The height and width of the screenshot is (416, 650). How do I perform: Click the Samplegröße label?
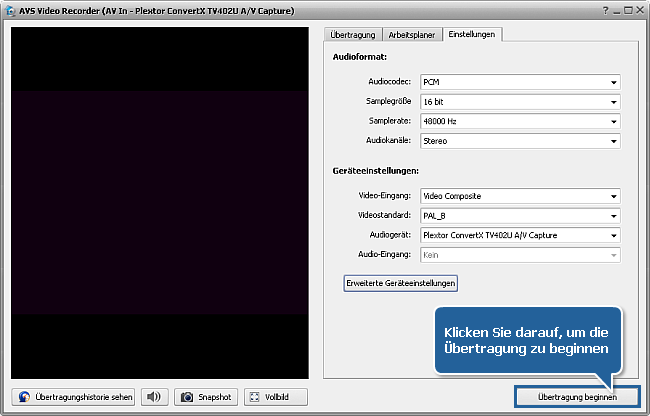tap(388, 101)
